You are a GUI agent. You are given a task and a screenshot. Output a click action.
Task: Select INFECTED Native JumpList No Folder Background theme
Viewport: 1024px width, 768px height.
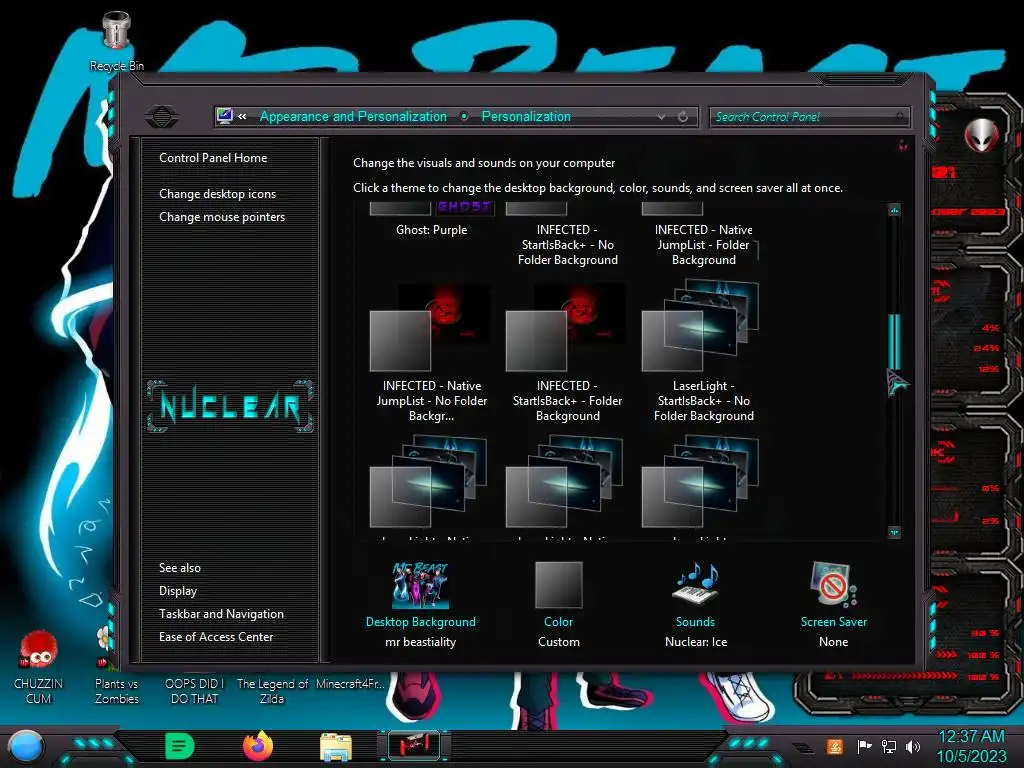(x=432, y=353)
